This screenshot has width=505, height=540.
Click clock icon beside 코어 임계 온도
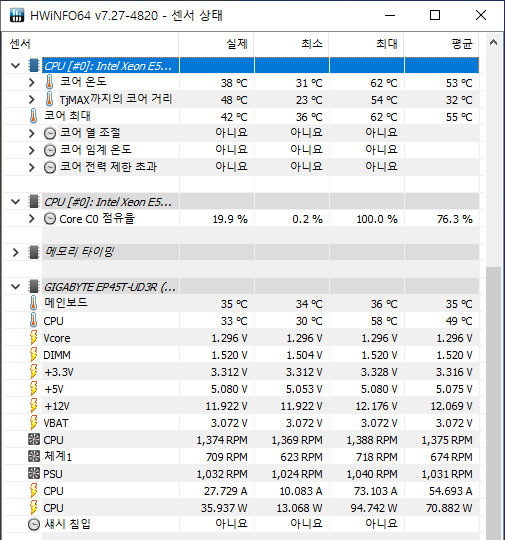point(50,150)
